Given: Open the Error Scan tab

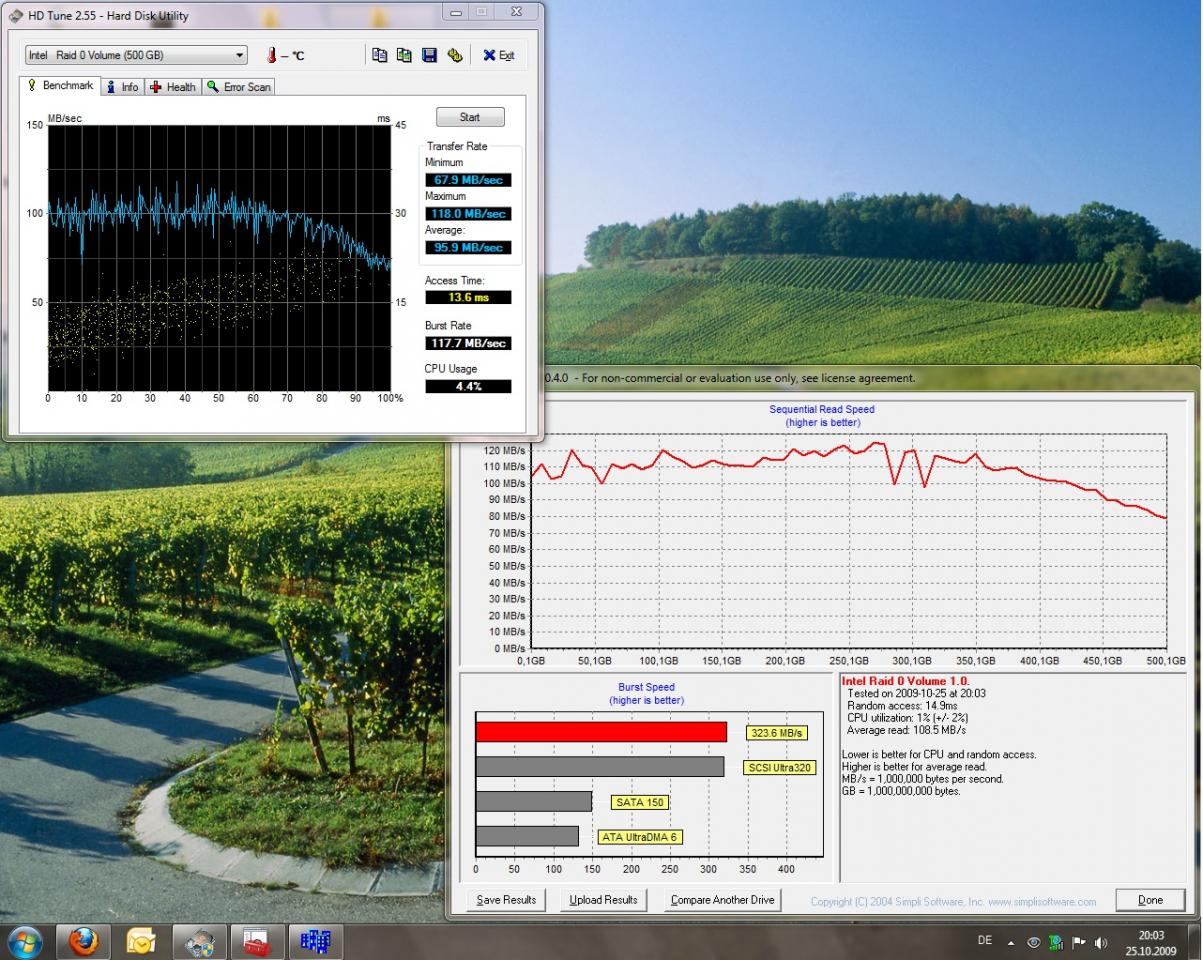Looking at the screenshot, I should (x=238, y=87).
